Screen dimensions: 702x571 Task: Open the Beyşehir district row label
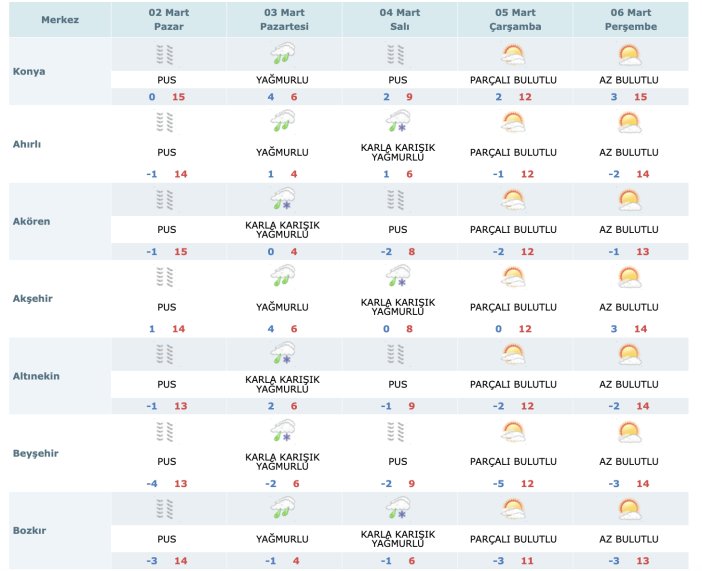click(x=35, y=453)
